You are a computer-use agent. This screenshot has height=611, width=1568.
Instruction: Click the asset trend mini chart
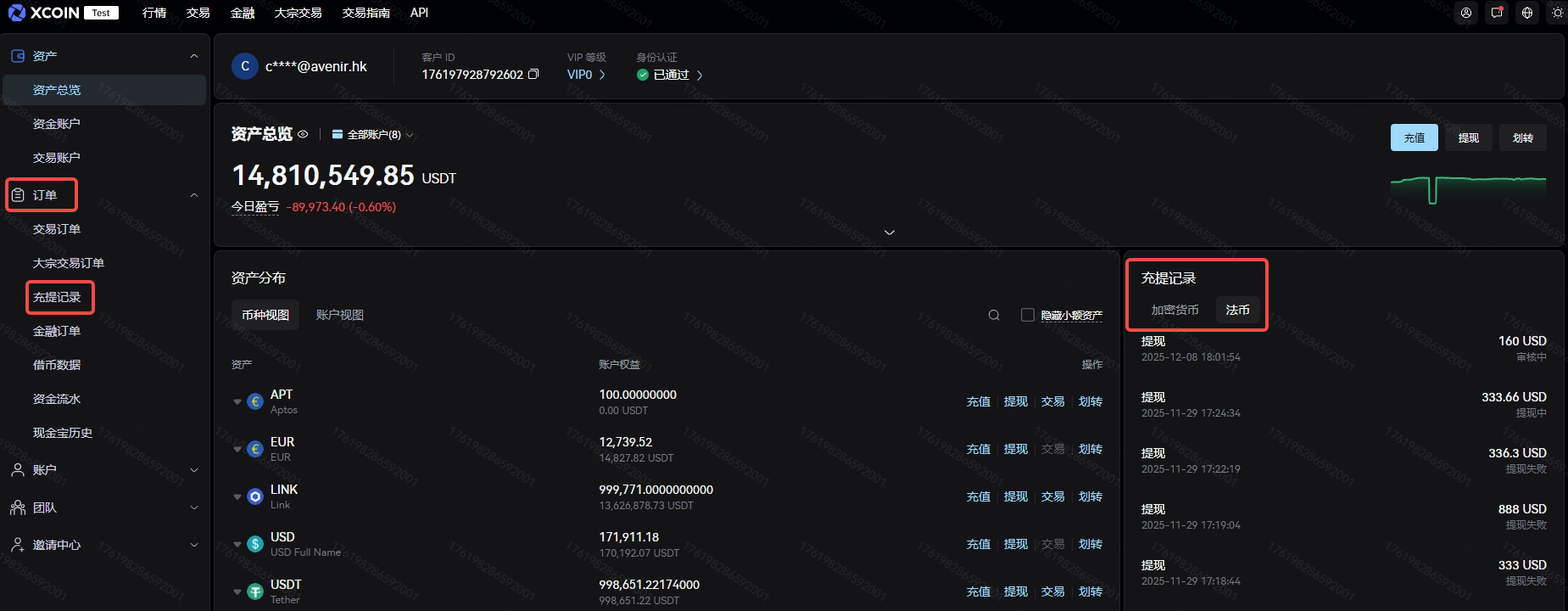1468,188
